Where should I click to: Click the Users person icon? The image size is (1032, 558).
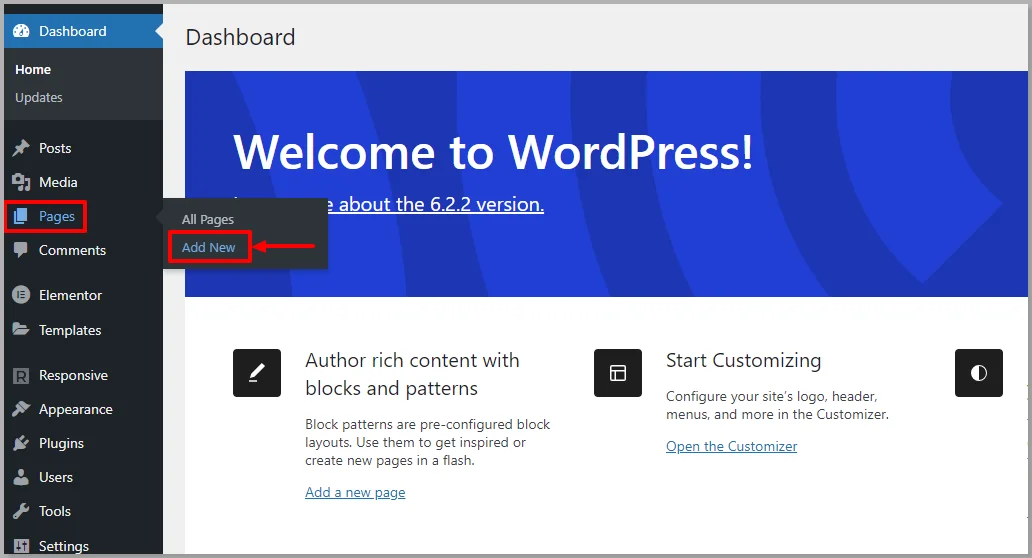pyautogui.click(x=21, y=477)
